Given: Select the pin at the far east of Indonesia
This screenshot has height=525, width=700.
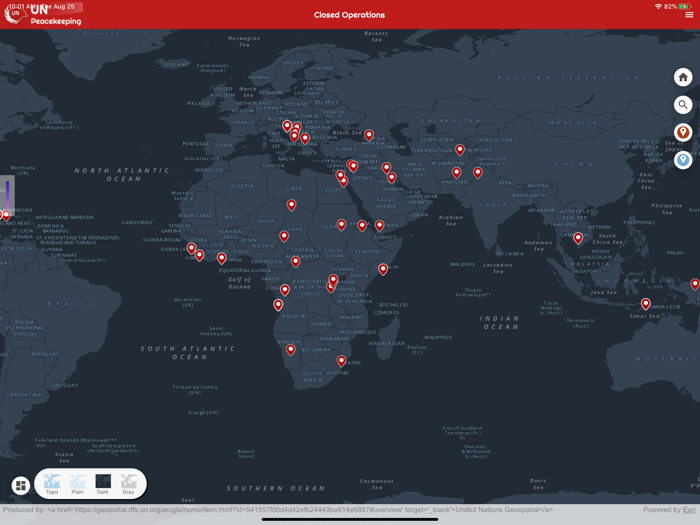Looking at the screenshot, I should pyautogui.click(x=695, y=284).
